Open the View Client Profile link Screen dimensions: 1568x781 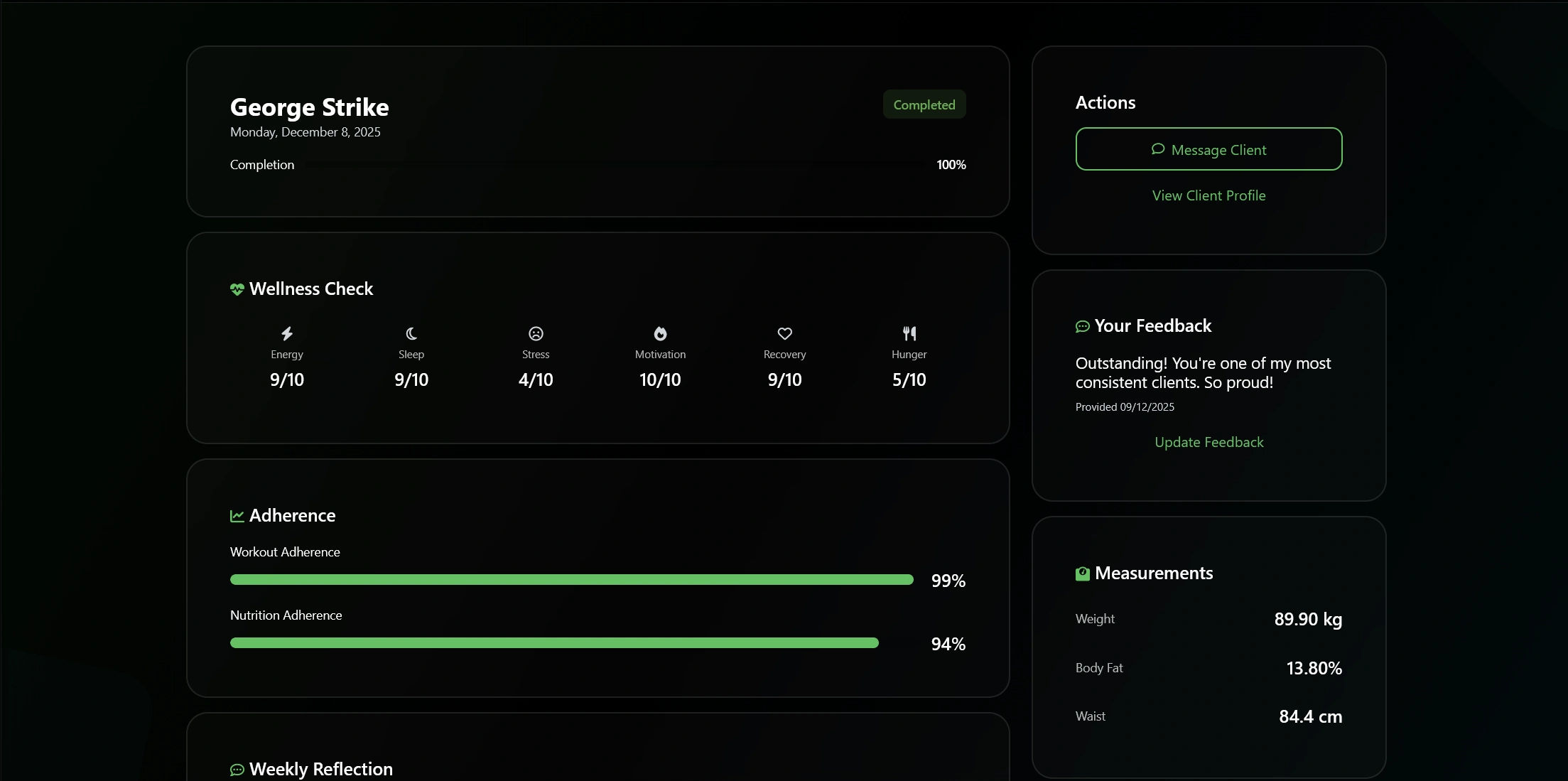pyautogui.click(x=1209, y=195)
